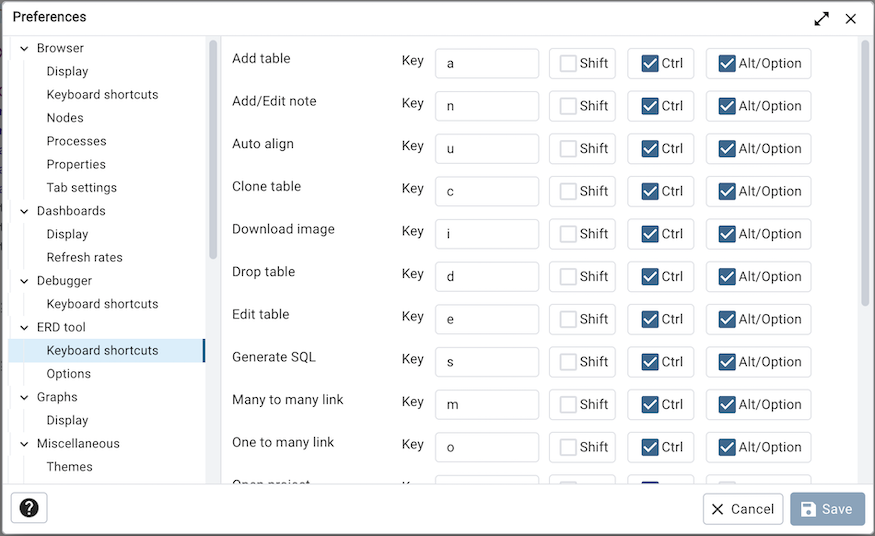Image resolution: width=875 pixels, height=536 pixels.
Task: Maximize the Preferences dialog with the arrows icon
Action: (821, 18)
